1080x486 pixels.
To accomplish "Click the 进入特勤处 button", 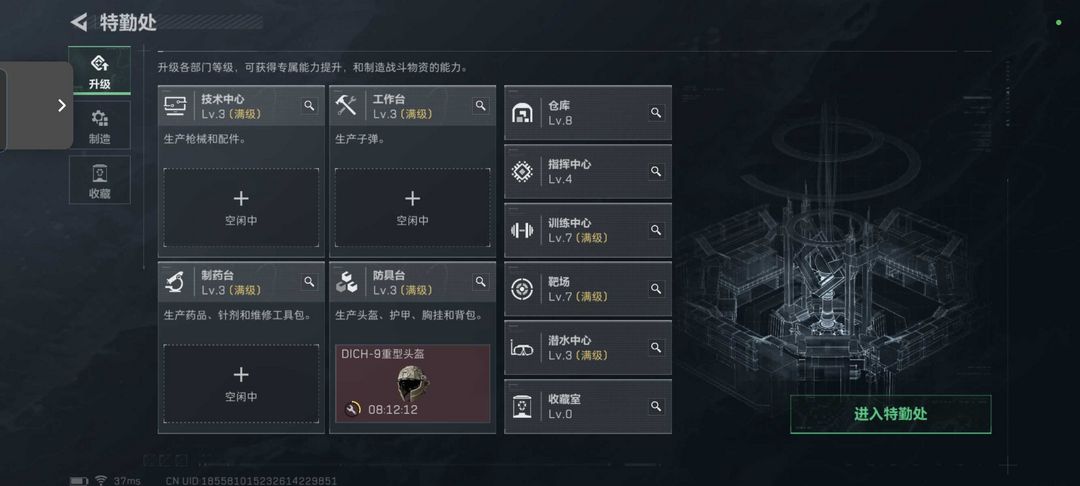I will [891, 414].
